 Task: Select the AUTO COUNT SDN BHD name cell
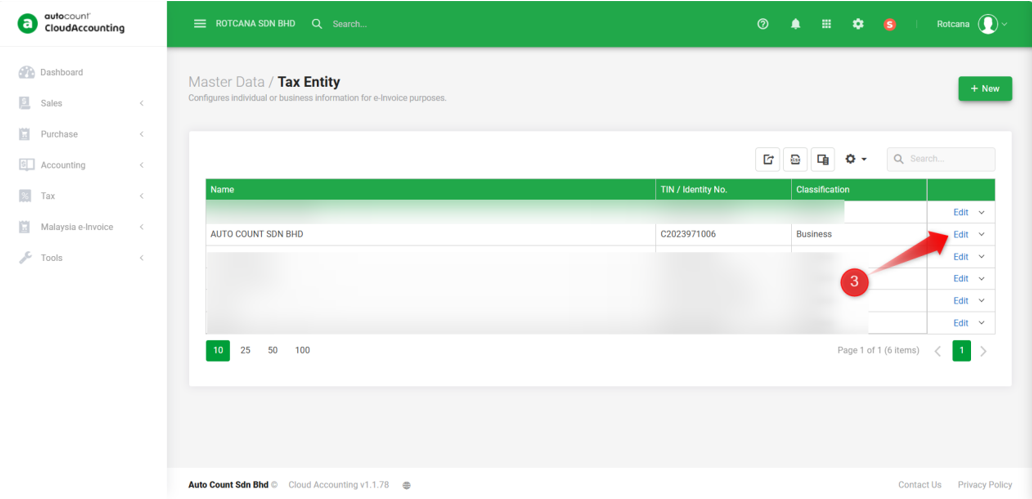[x=430, y=234]
